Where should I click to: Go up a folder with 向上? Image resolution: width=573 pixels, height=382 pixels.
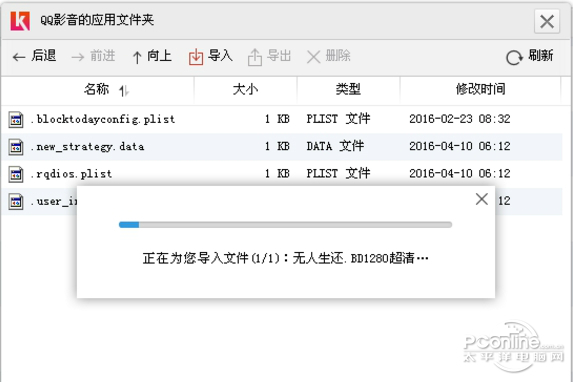point(152,56)
